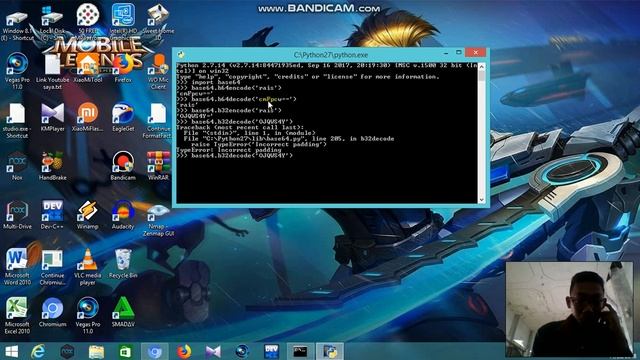Screen dimensions: 640x360
Task: Open the Recycle Bin
Action: (123, 264)
